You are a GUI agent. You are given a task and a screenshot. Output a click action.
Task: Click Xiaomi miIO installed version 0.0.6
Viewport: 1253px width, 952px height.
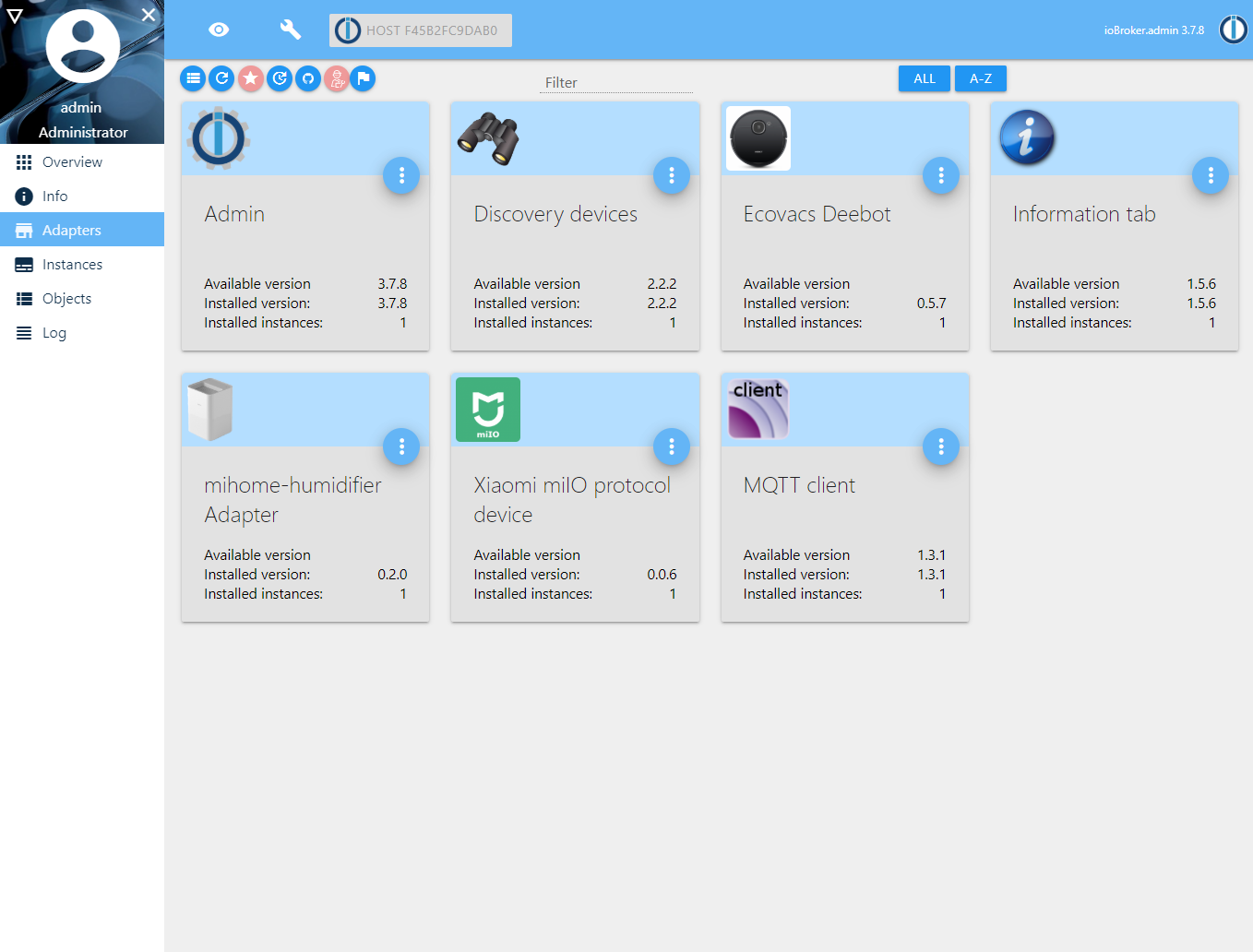point(662,574)
